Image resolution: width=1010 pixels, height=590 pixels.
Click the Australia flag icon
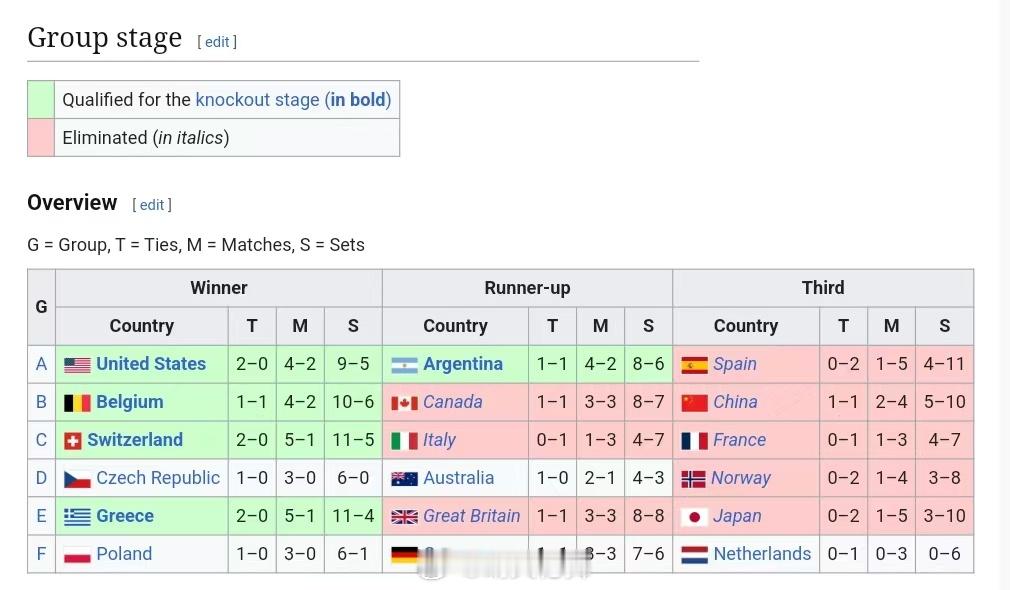[404, 479]
